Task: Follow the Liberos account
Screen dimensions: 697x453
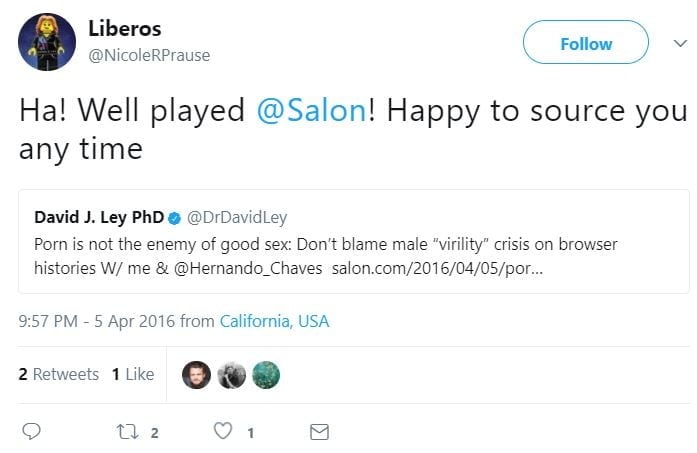Action: point(585,44)
